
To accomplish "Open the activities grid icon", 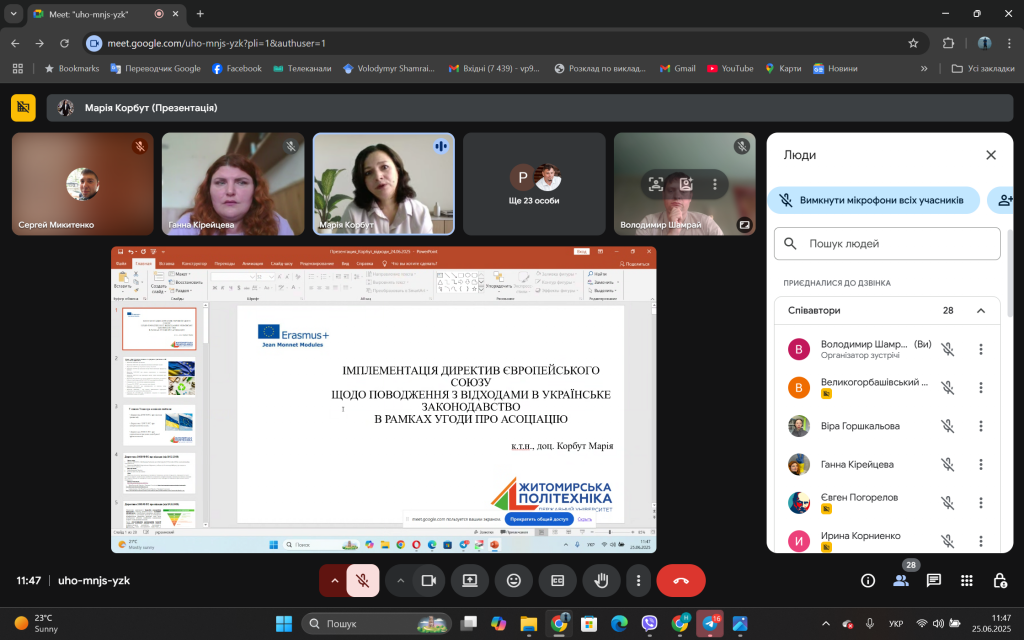I will [967, 581].
